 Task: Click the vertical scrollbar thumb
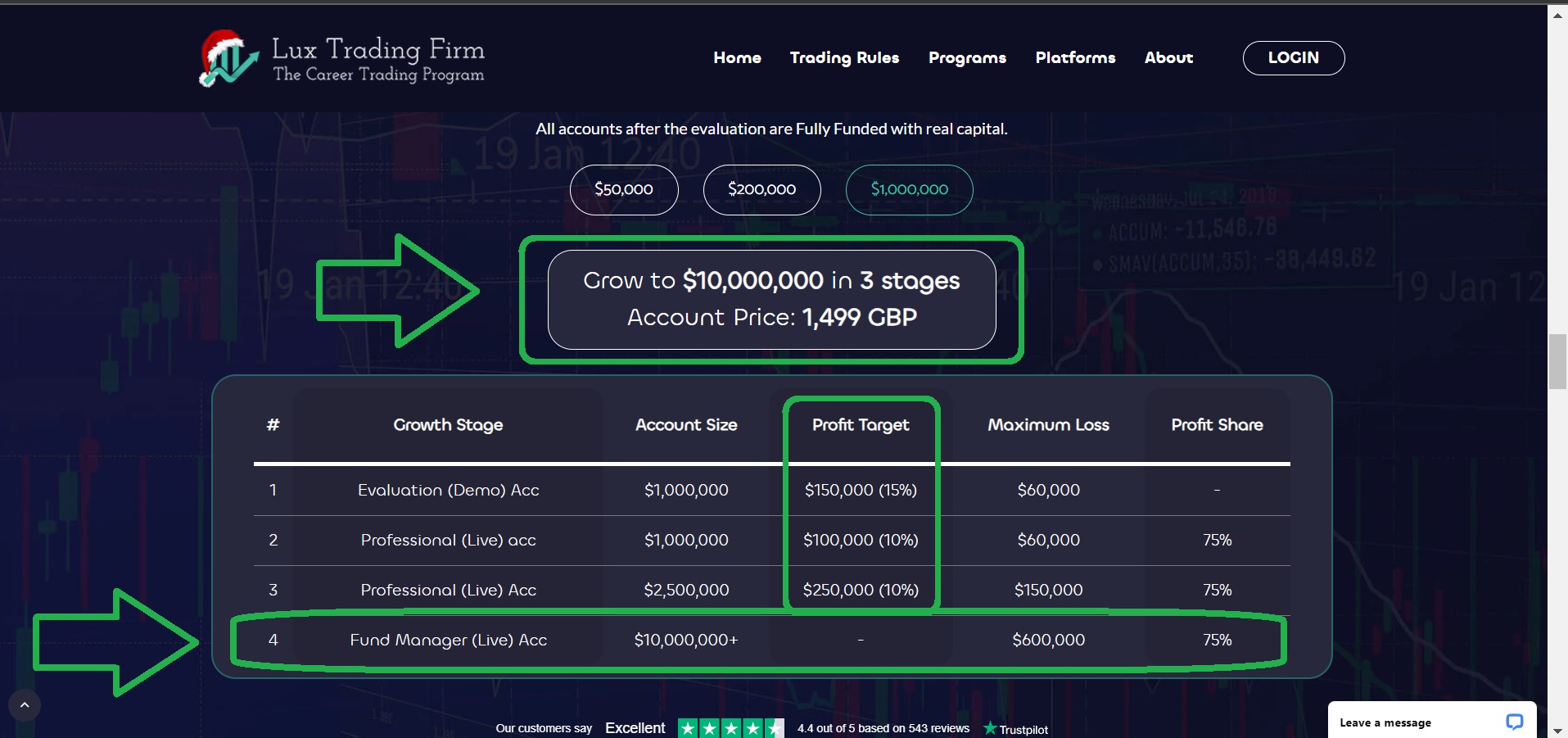pos(1557,361)
